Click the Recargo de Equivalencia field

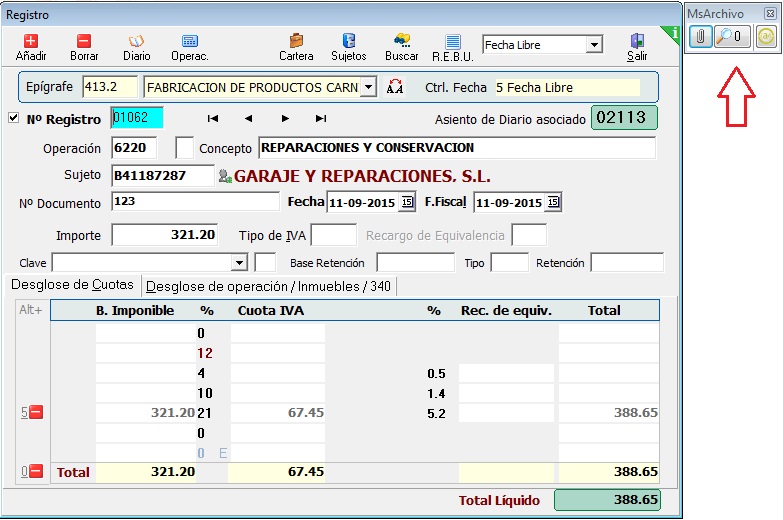pyautogui.click(x=529, y=235)
